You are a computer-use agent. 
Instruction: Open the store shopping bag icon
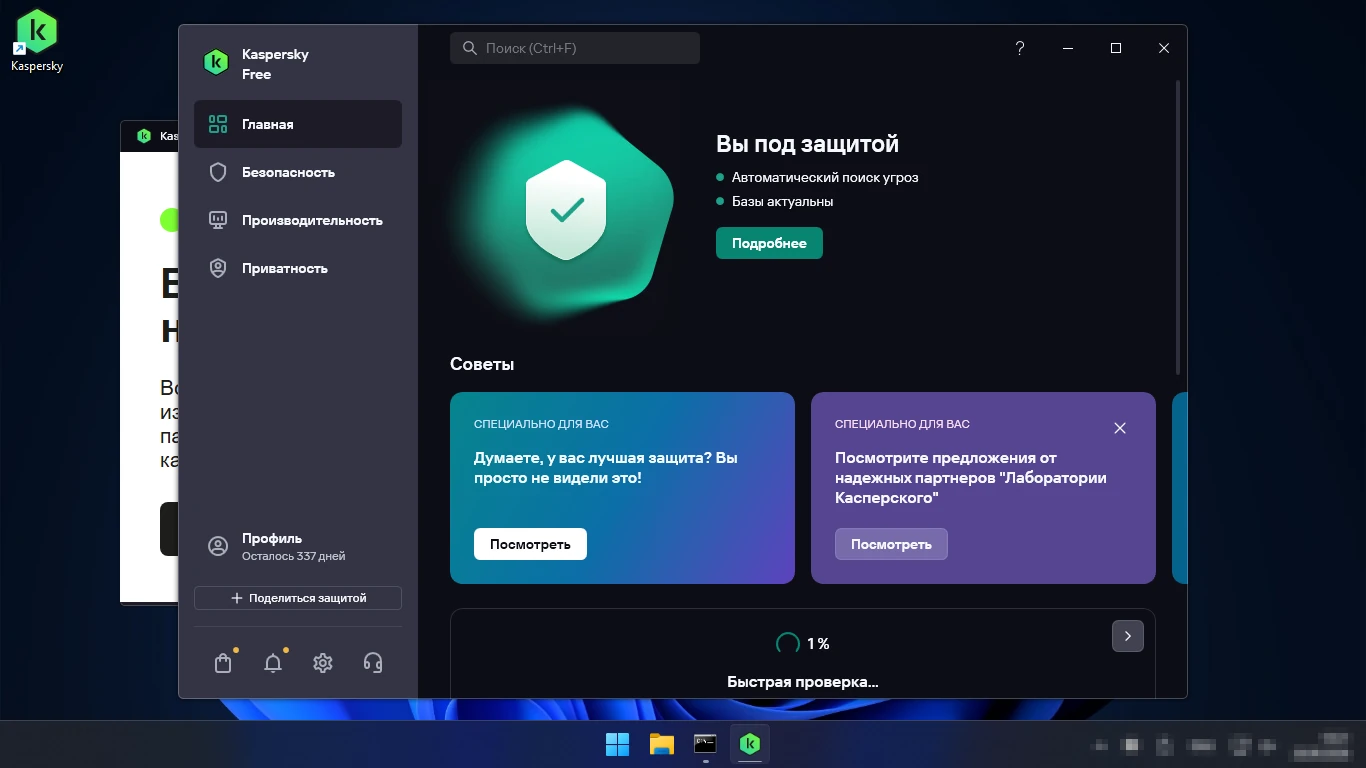(x=223, y=663)
